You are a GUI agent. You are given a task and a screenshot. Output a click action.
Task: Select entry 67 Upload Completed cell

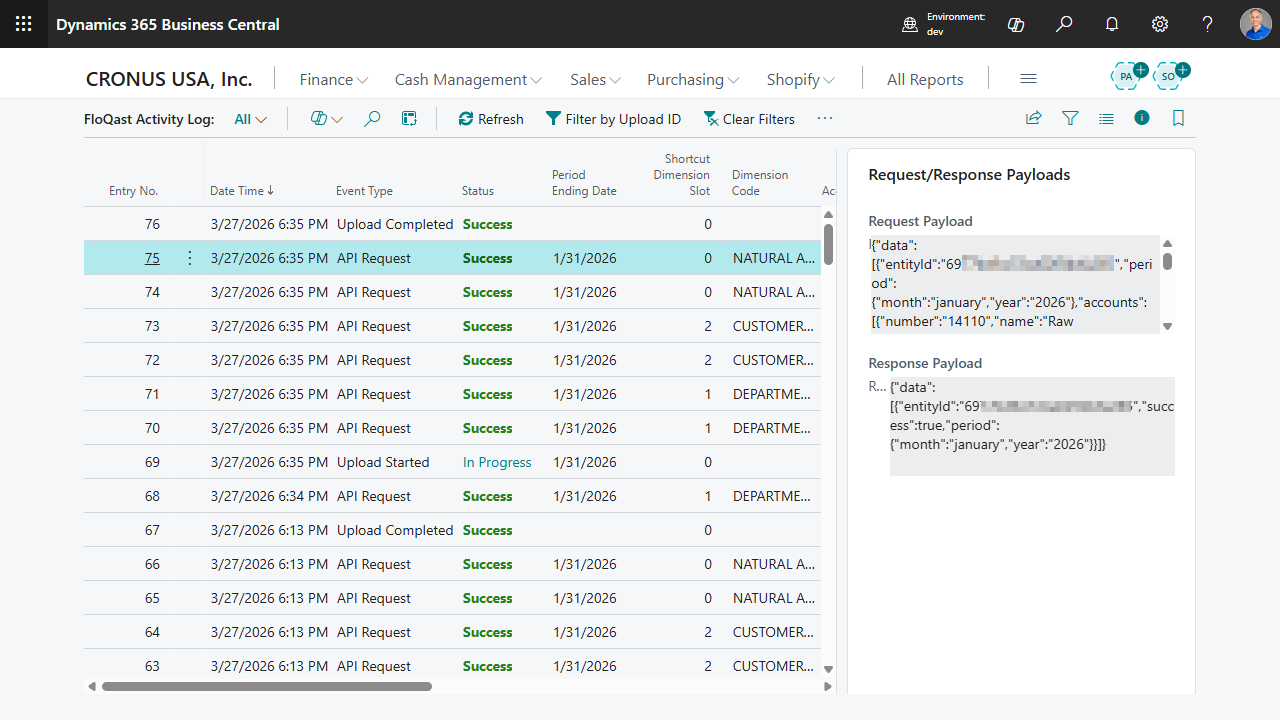click(395, 530)
